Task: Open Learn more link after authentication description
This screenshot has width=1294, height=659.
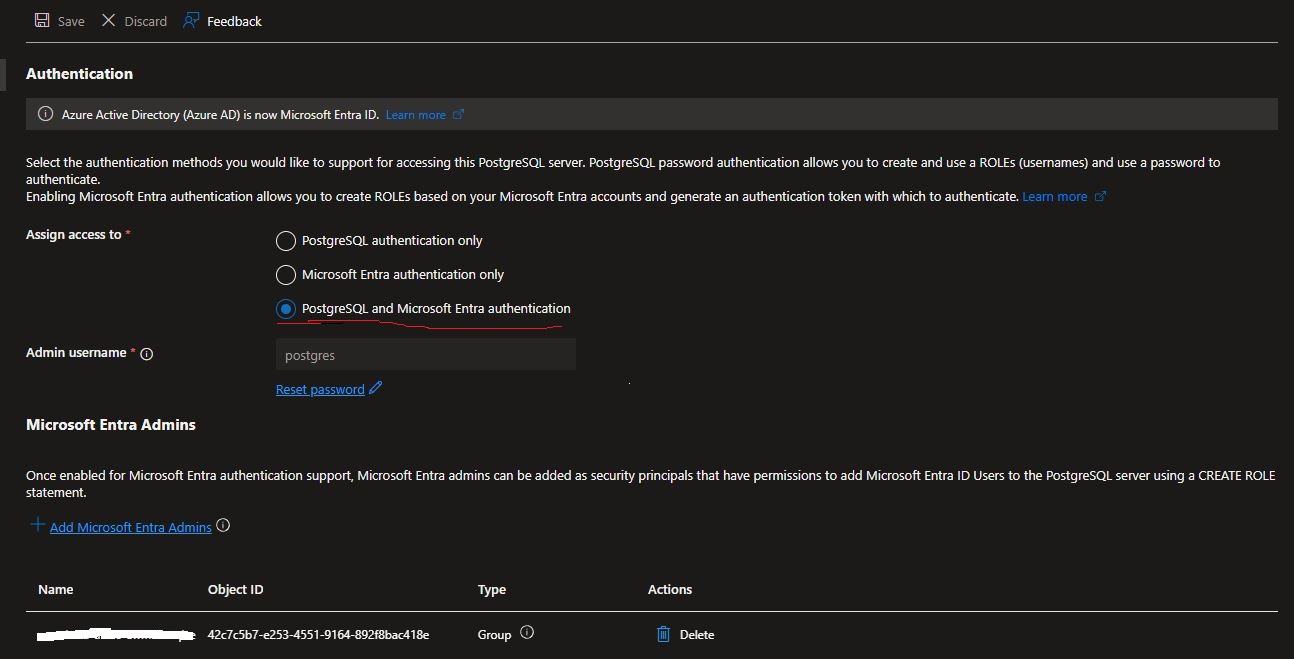Action: (1054, 196)
